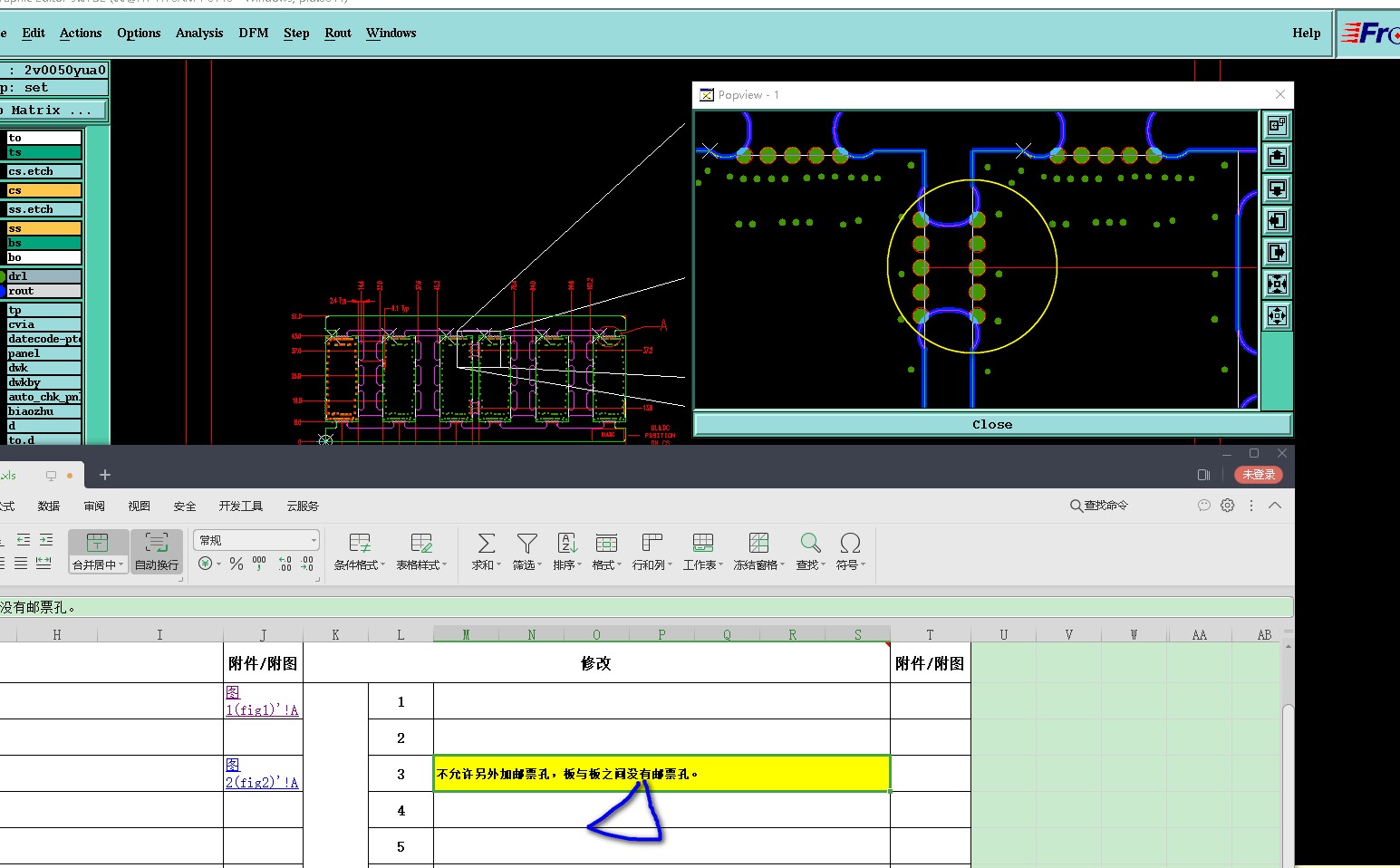Click the decrease indent icon in spreadsheet

click(x=24, y=539)
